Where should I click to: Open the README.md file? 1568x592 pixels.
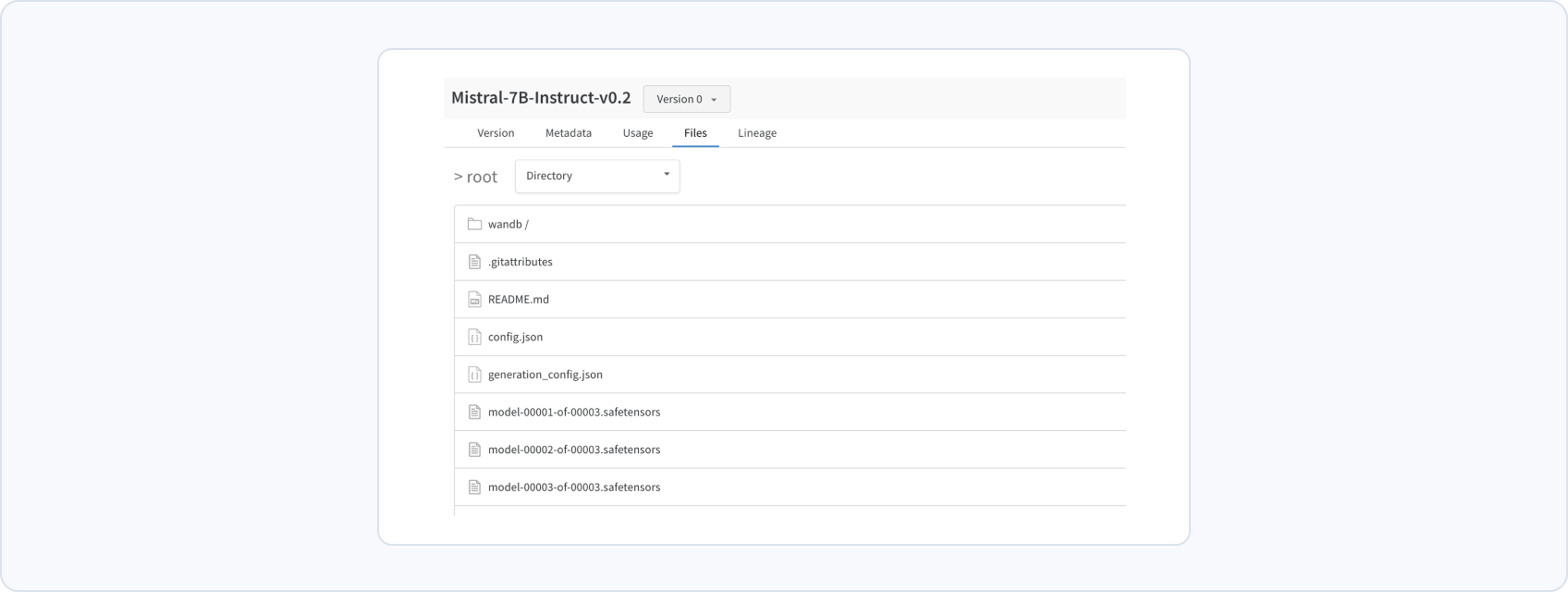(x=519, y=300)
